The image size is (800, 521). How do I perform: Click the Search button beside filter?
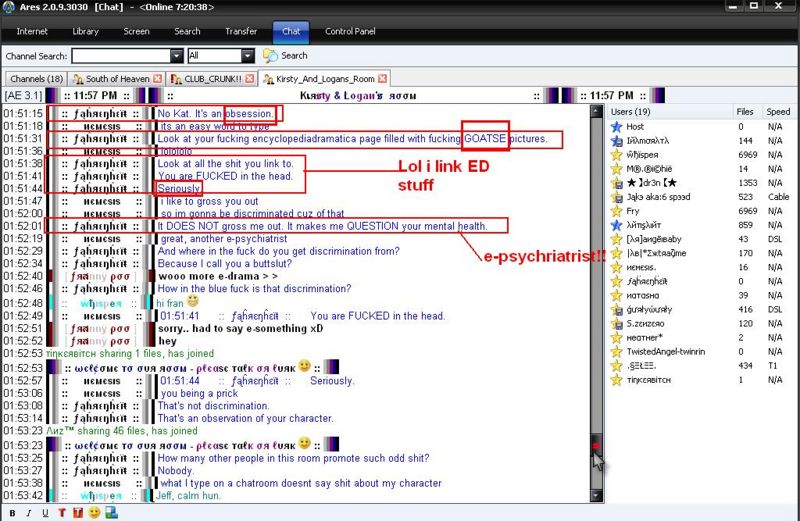[285, 56]
